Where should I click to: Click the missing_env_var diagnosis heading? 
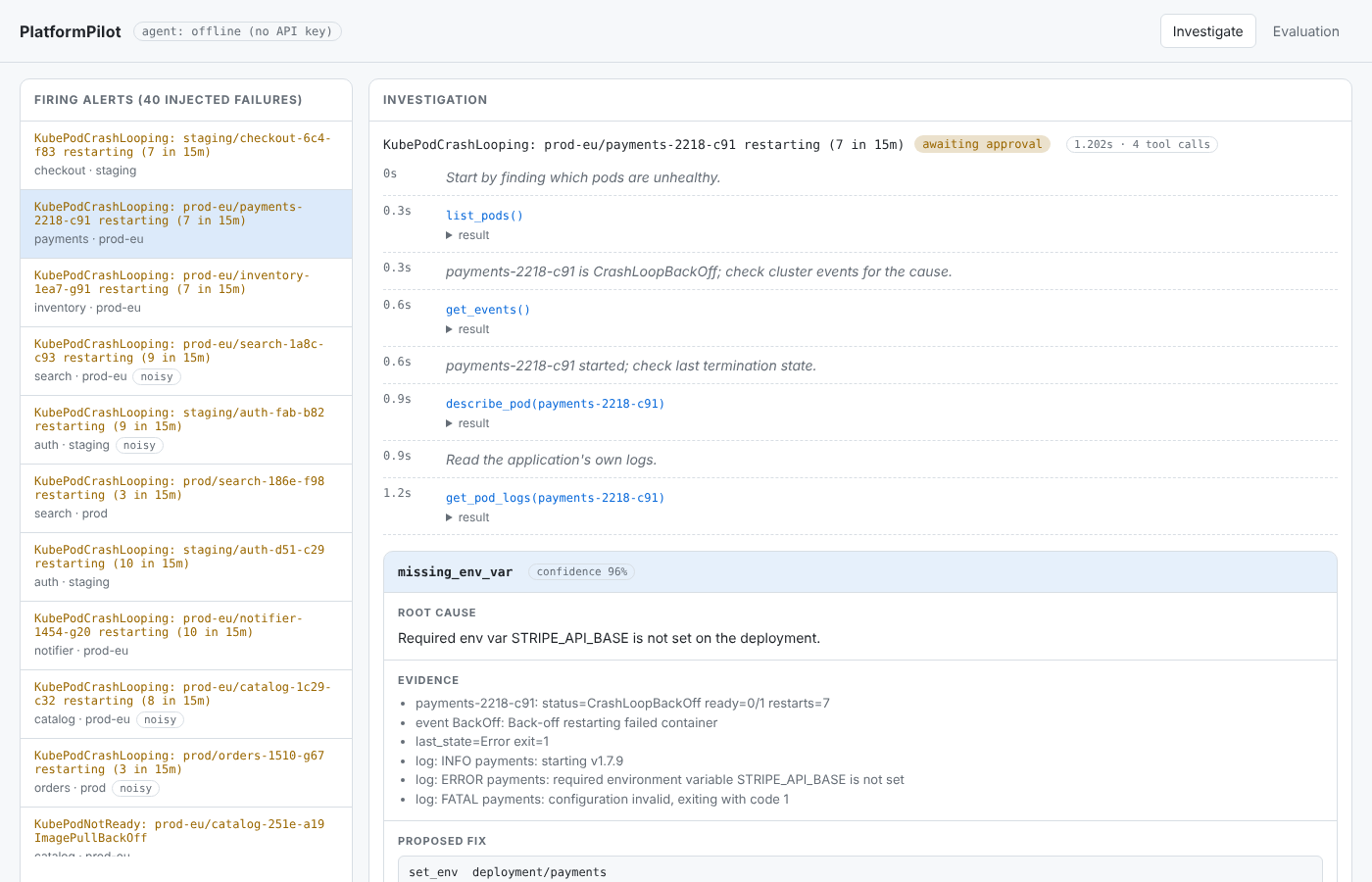click(x=455, y=572)
